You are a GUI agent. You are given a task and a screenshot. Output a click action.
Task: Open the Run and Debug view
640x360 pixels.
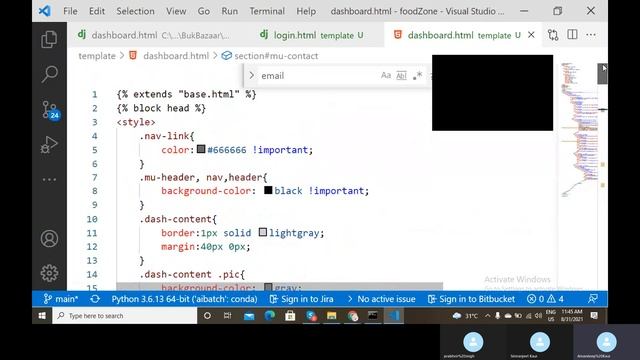(49, 144)
